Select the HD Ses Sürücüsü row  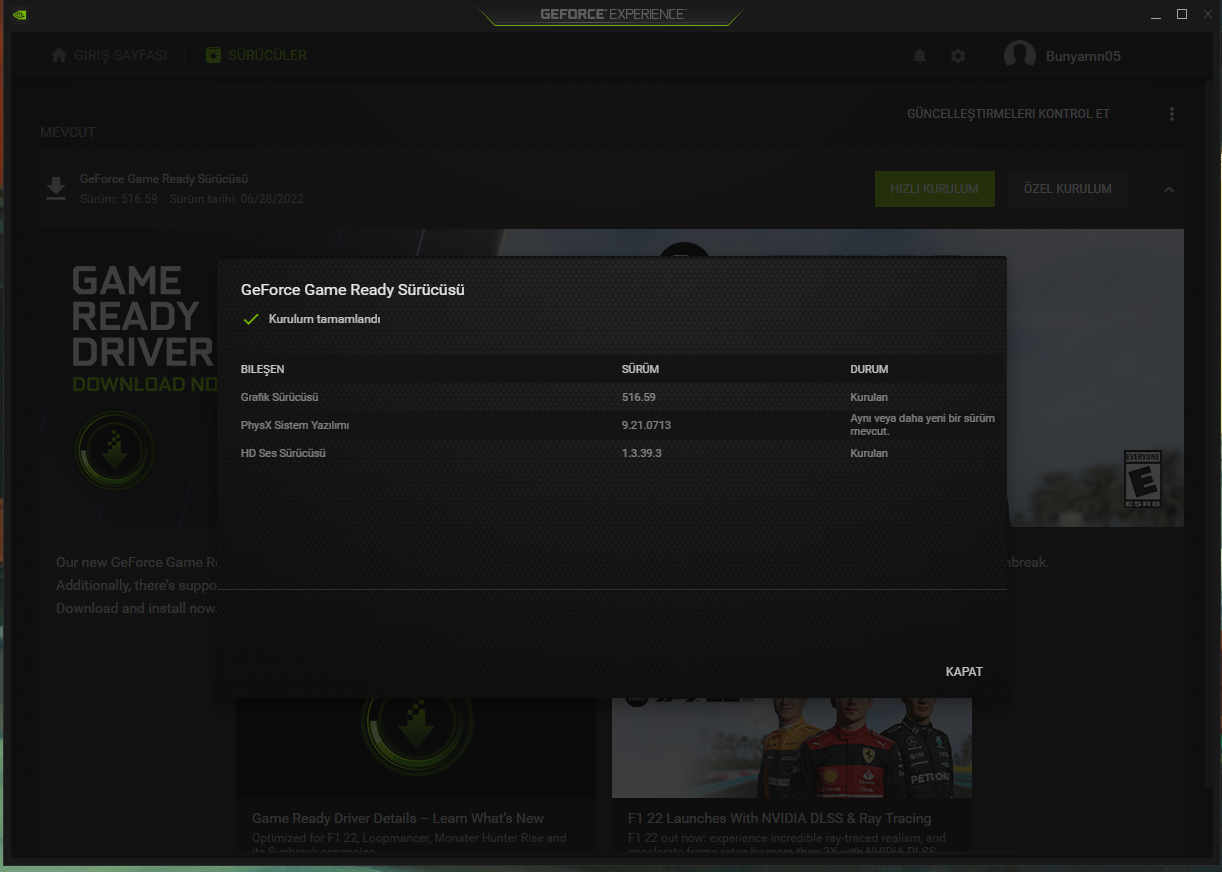point(611,453)
